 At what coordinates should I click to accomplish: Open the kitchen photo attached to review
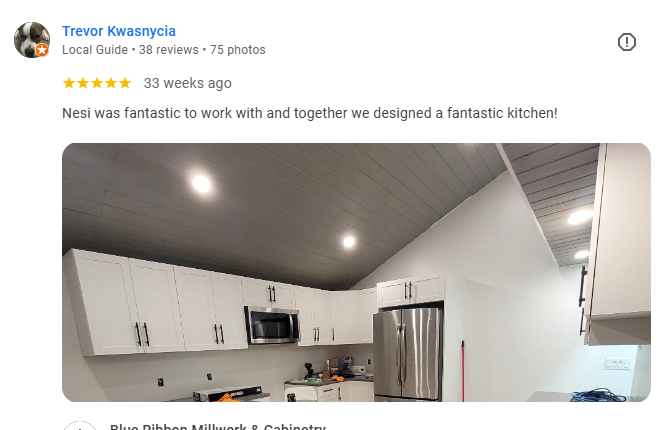point(356,272)
